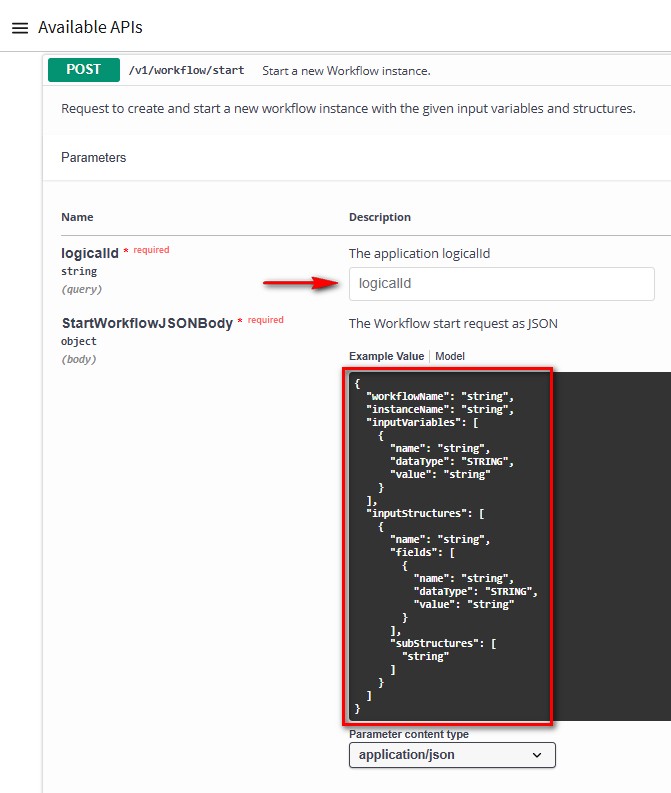The image size is (671, 793).
Task: Click the example JSON body code block
Action: 450,545
